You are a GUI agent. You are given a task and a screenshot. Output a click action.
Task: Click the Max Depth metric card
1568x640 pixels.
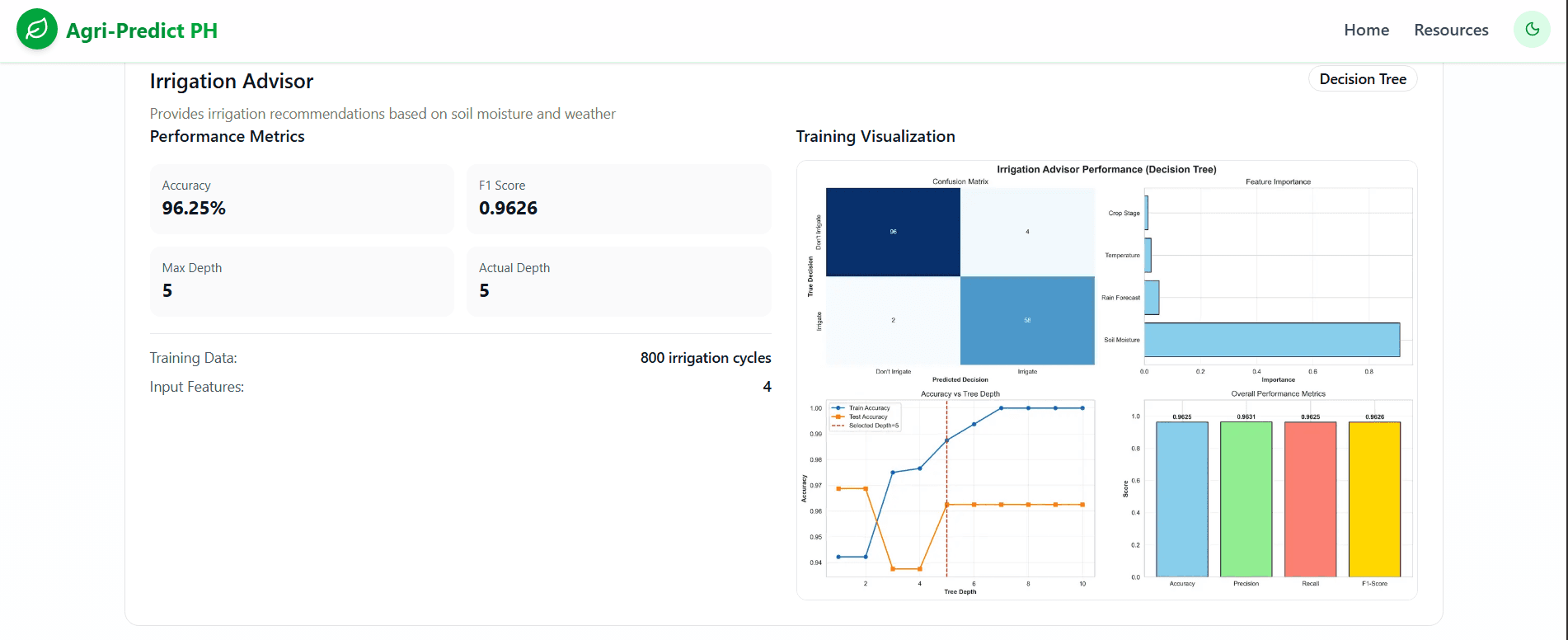[x=302, y=281]
